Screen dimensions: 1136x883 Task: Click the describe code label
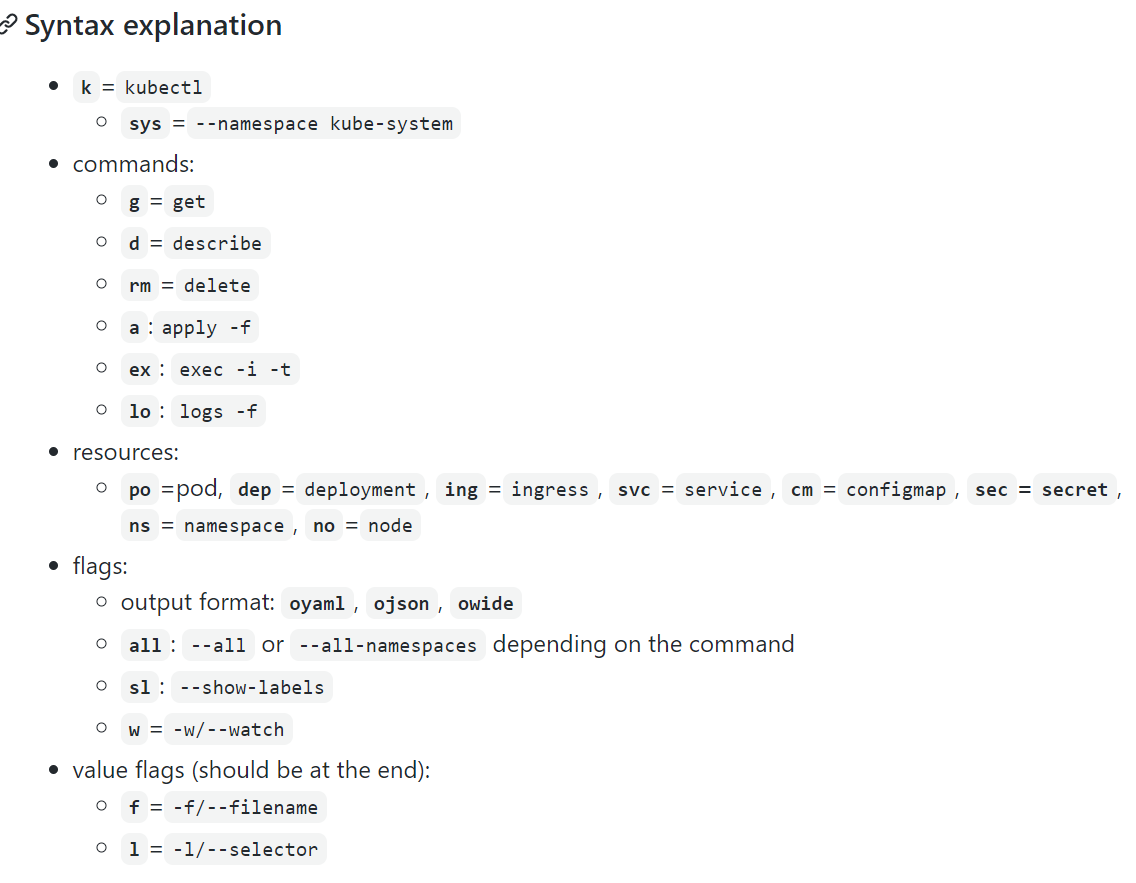pos(217,243)
